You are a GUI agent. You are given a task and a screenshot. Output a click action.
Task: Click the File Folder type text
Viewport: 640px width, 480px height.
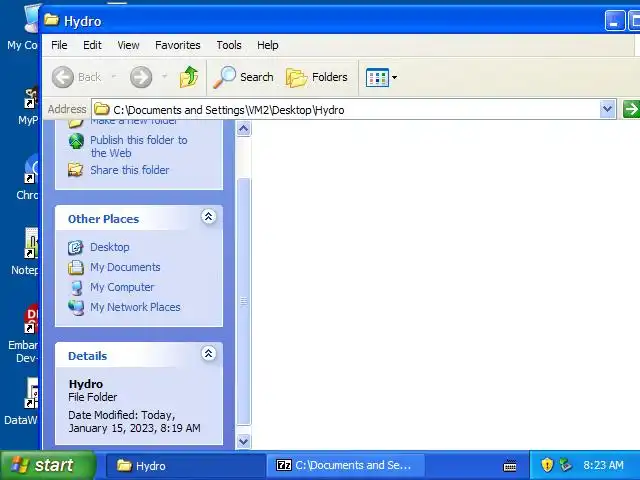pos(92,397)
